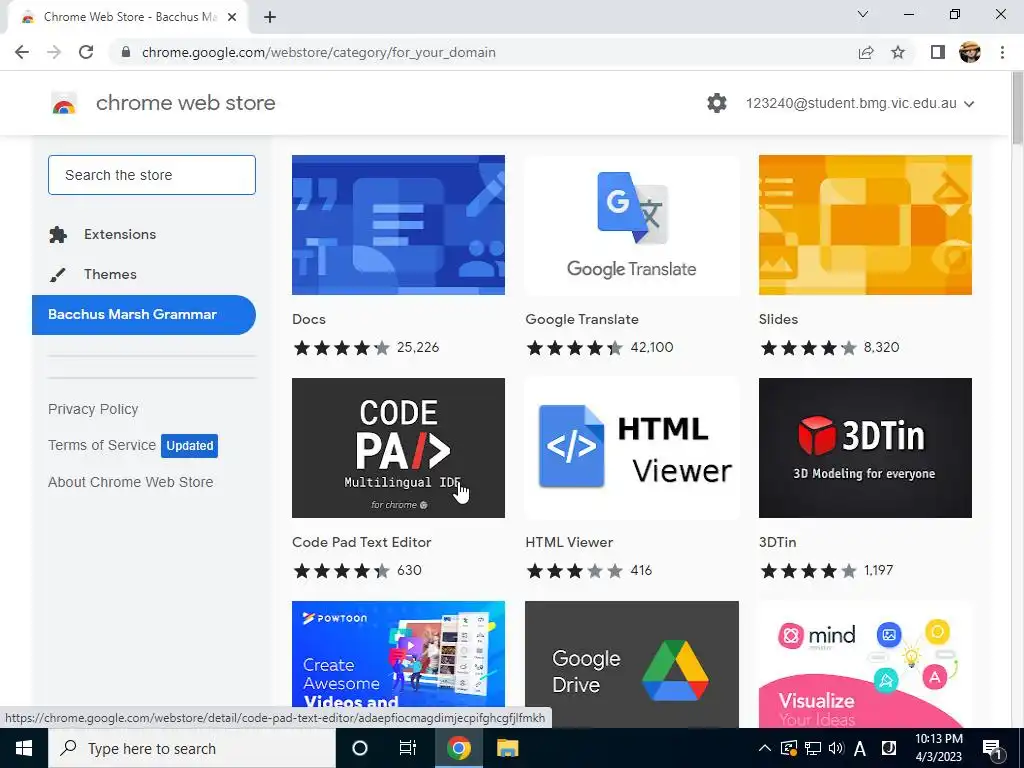
Task: Open the Themes category
Action: [x=110, y=274]
